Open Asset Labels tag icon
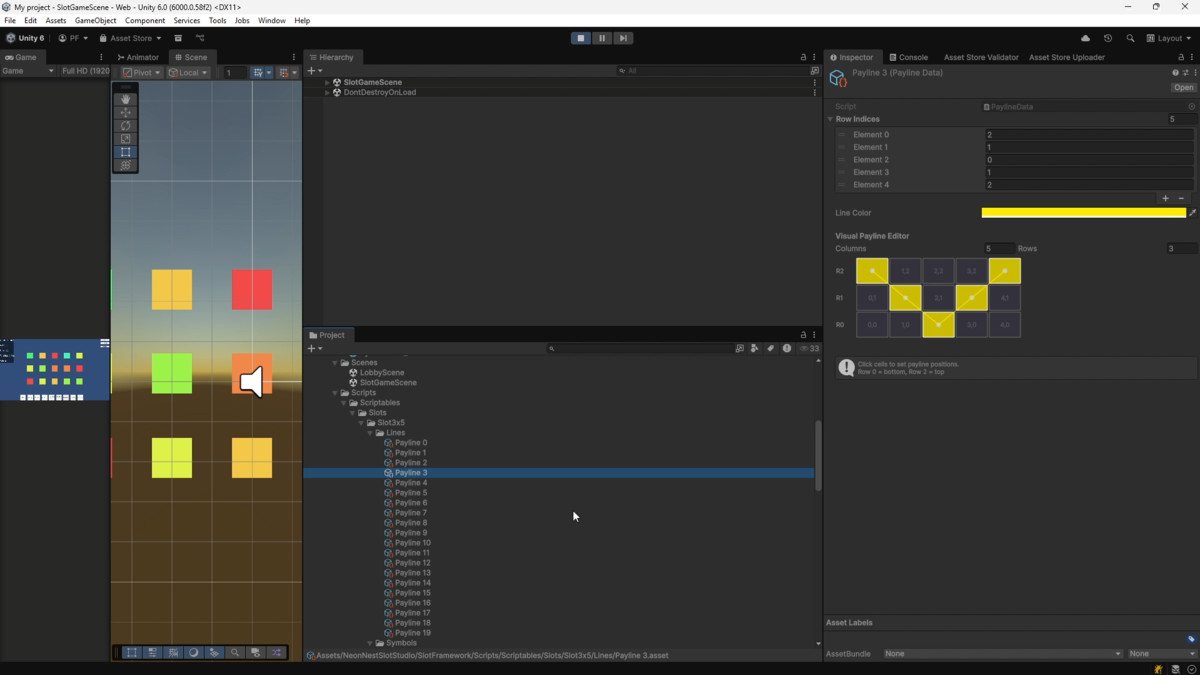The height and width of the screenshot is (675, 1200). [1191, 638]
